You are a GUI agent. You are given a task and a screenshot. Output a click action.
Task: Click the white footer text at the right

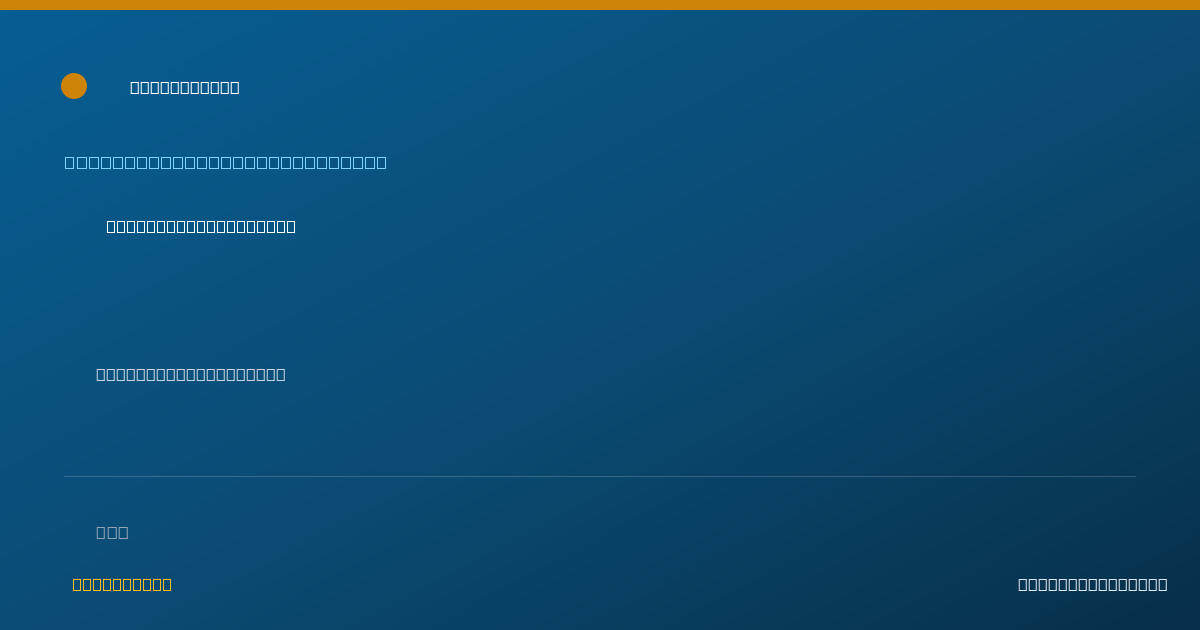1092,584
